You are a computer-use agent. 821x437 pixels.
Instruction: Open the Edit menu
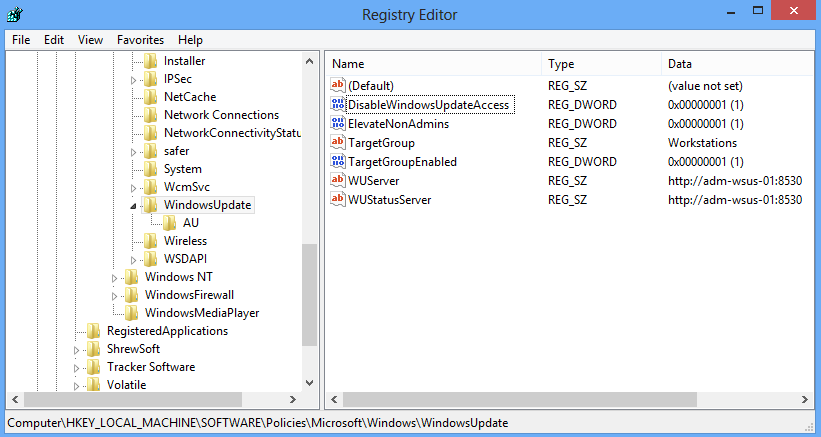pyautogui.click(x=54, y=40)
